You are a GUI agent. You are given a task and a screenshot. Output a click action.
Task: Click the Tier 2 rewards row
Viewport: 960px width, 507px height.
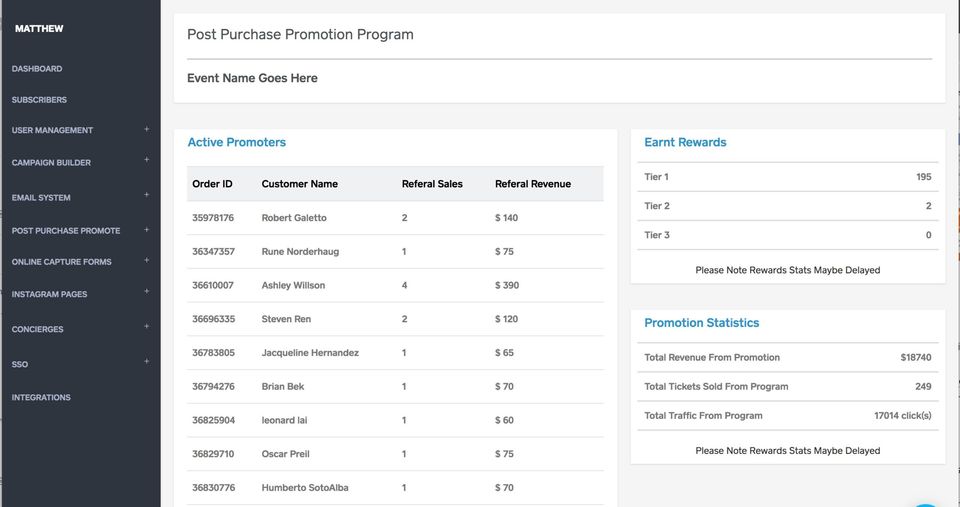(787, 206)
